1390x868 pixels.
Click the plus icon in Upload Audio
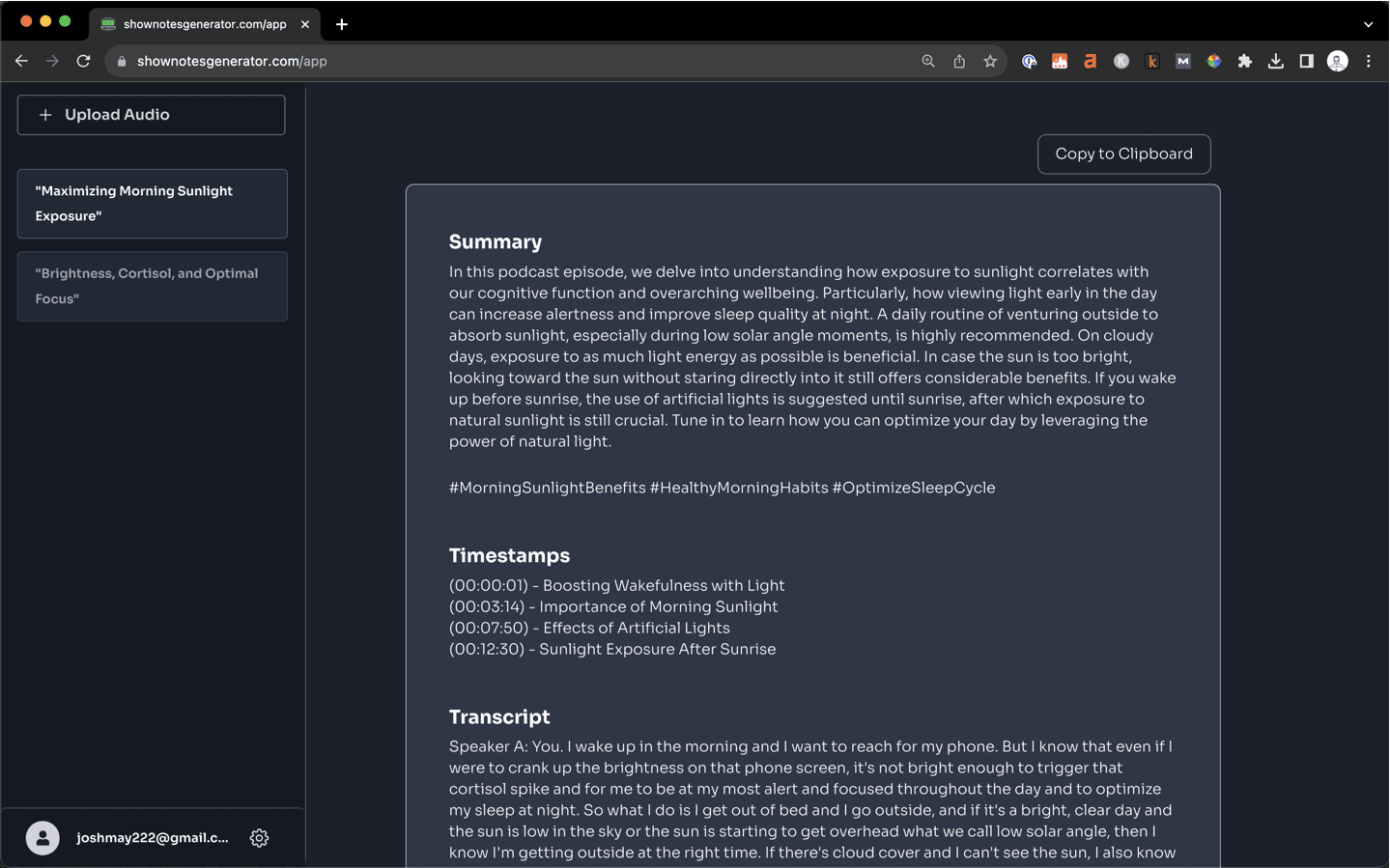tap(45, 115)
